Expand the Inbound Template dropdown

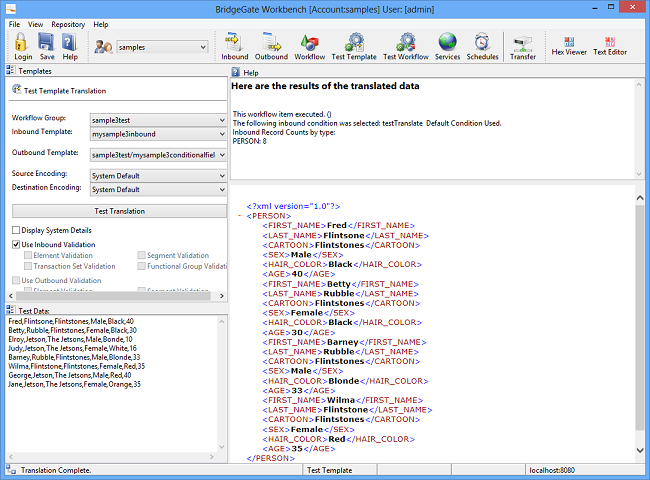tap(222, 134)
